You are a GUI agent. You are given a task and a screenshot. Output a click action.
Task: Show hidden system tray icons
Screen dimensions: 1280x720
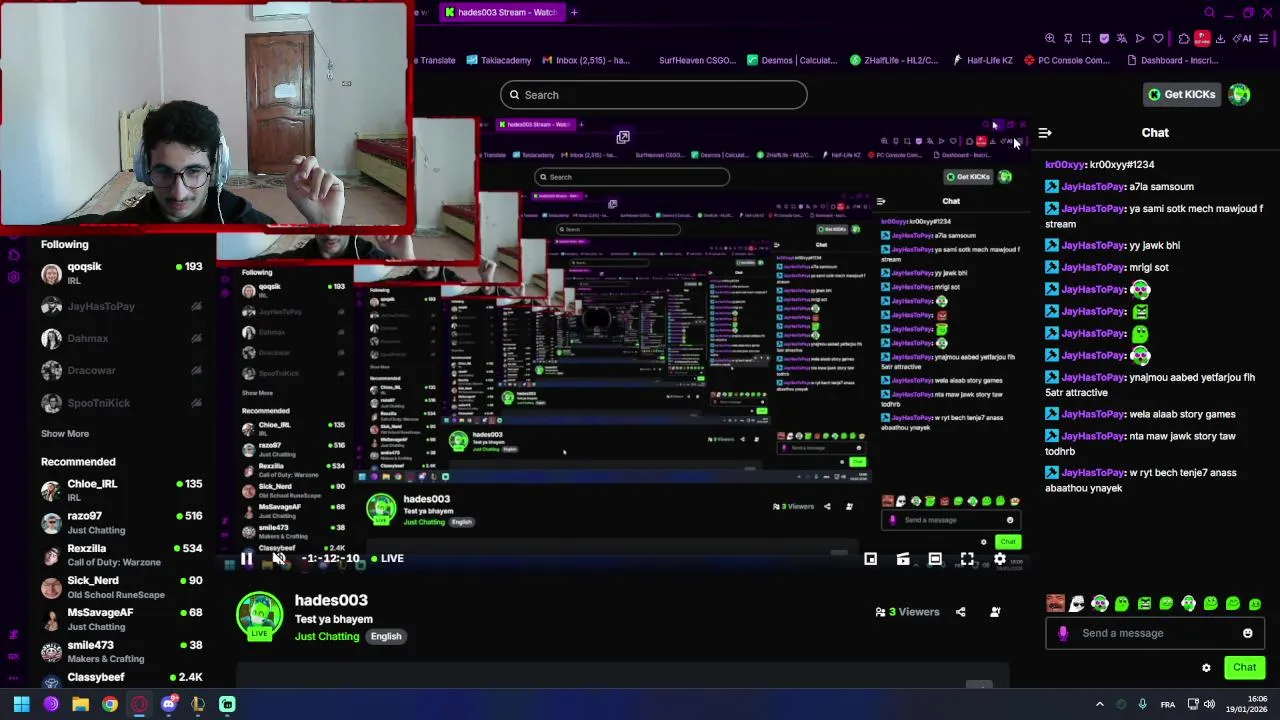(1100, 704)
